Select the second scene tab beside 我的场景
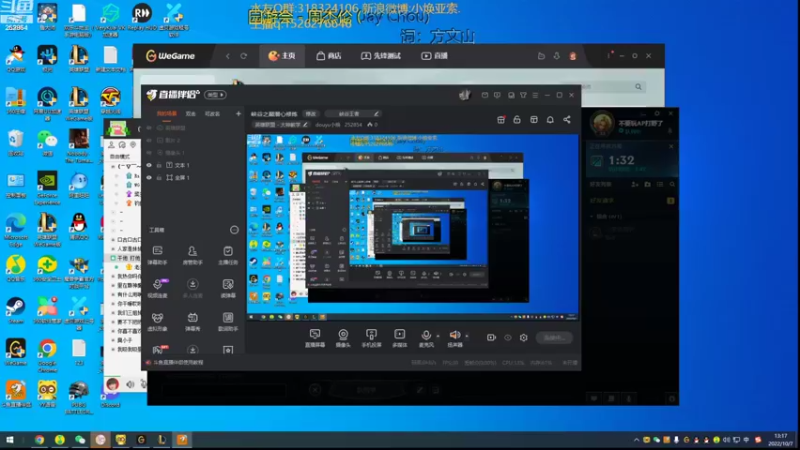800x450 pixels. click(x=191, y=114)
